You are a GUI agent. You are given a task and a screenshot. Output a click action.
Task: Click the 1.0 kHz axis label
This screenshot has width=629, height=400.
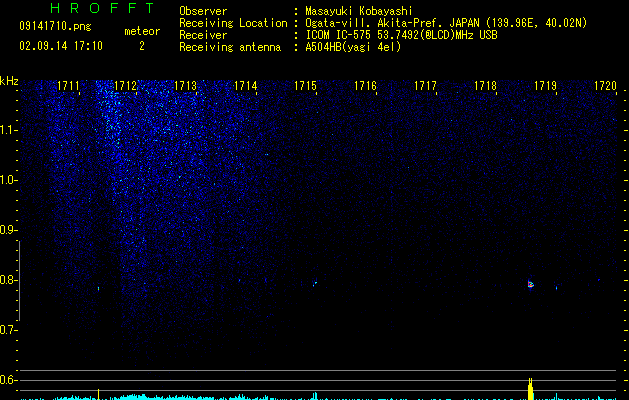pos(7,180)
